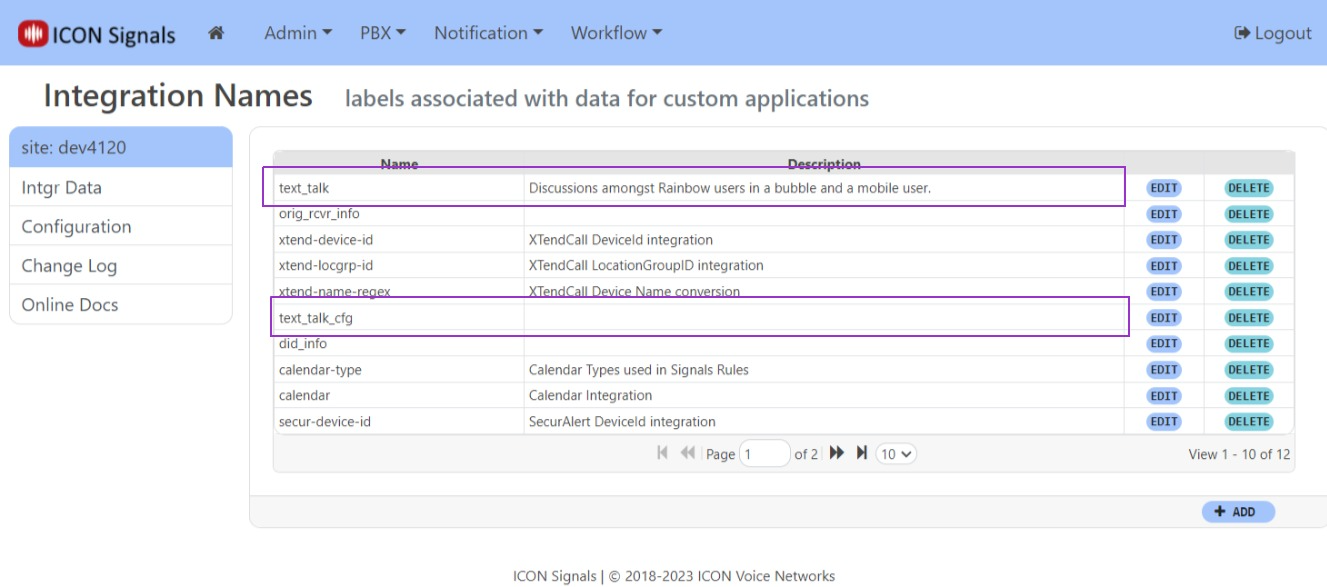Delete the calendar-type integration name
The image size is (1327, 587).
coord(1248,370)
